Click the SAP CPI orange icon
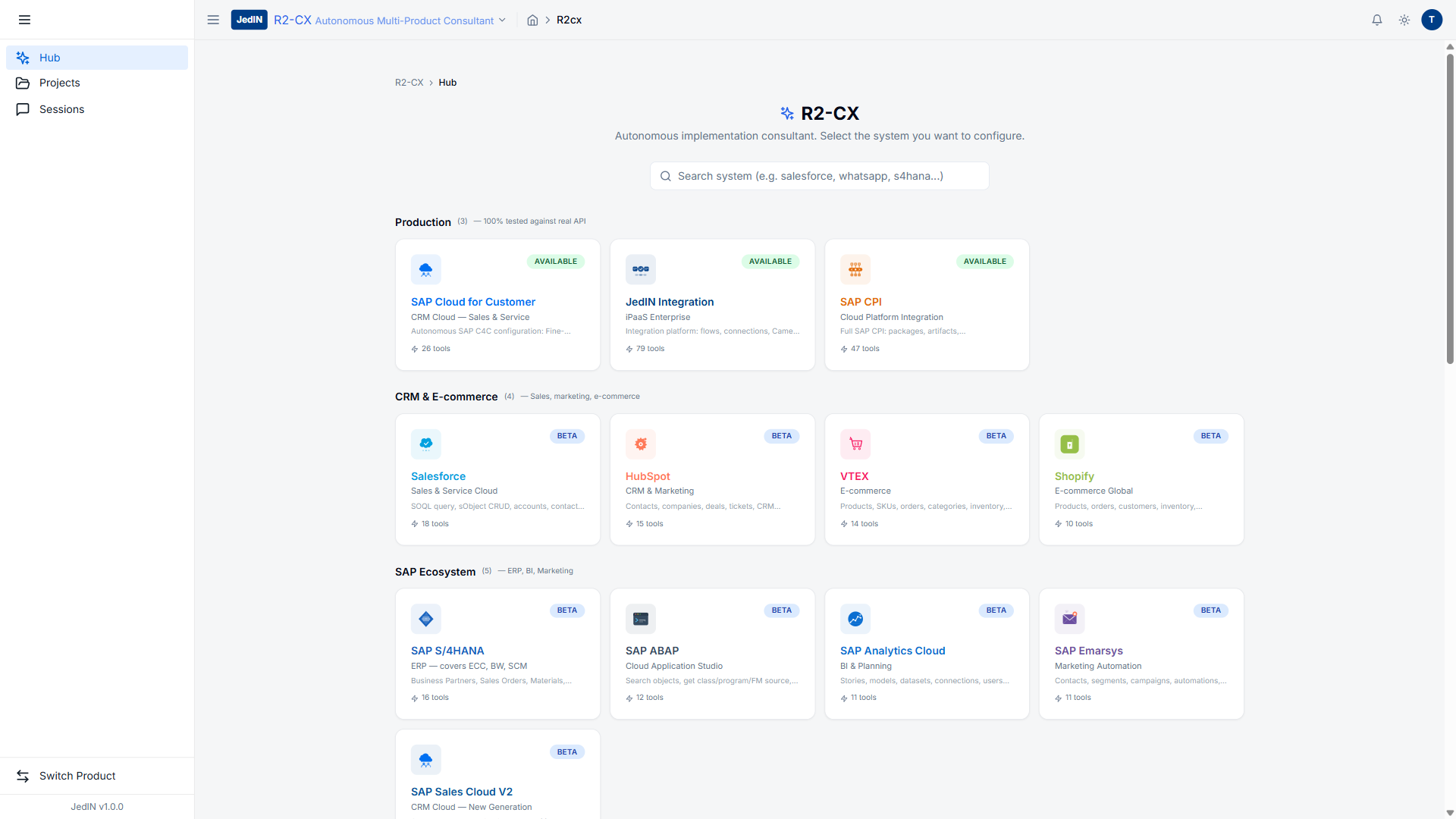Viewport: 1456px width, 819px height. click(855, 269)
